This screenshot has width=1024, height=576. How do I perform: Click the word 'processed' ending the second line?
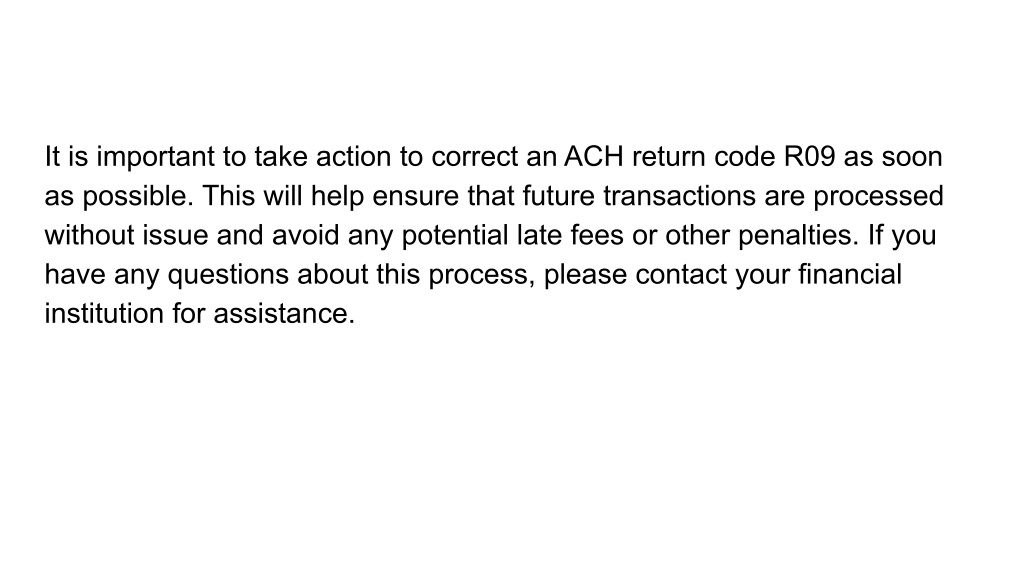pos(878,197)
